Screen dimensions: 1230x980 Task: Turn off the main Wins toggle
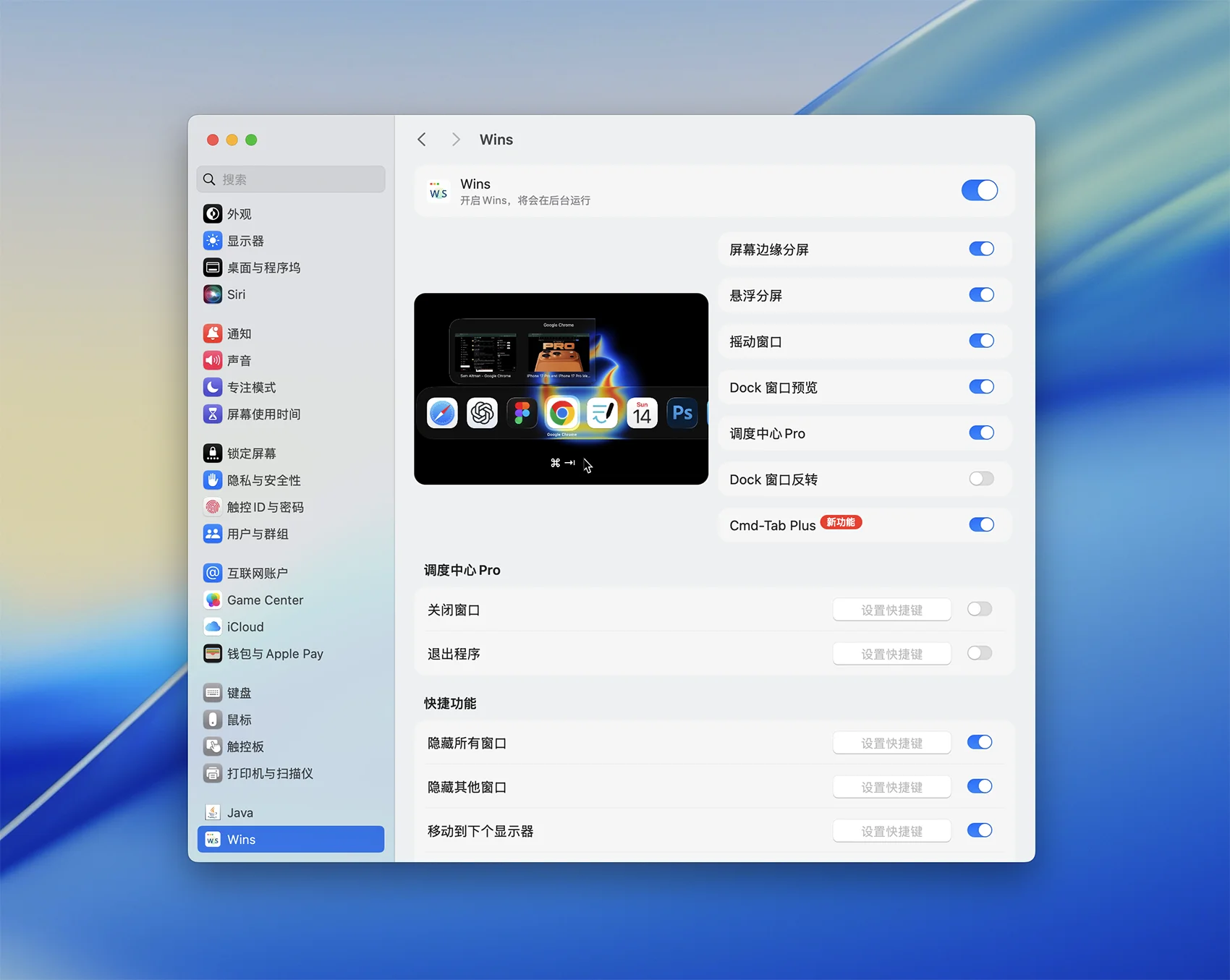[x=979, y=190]
